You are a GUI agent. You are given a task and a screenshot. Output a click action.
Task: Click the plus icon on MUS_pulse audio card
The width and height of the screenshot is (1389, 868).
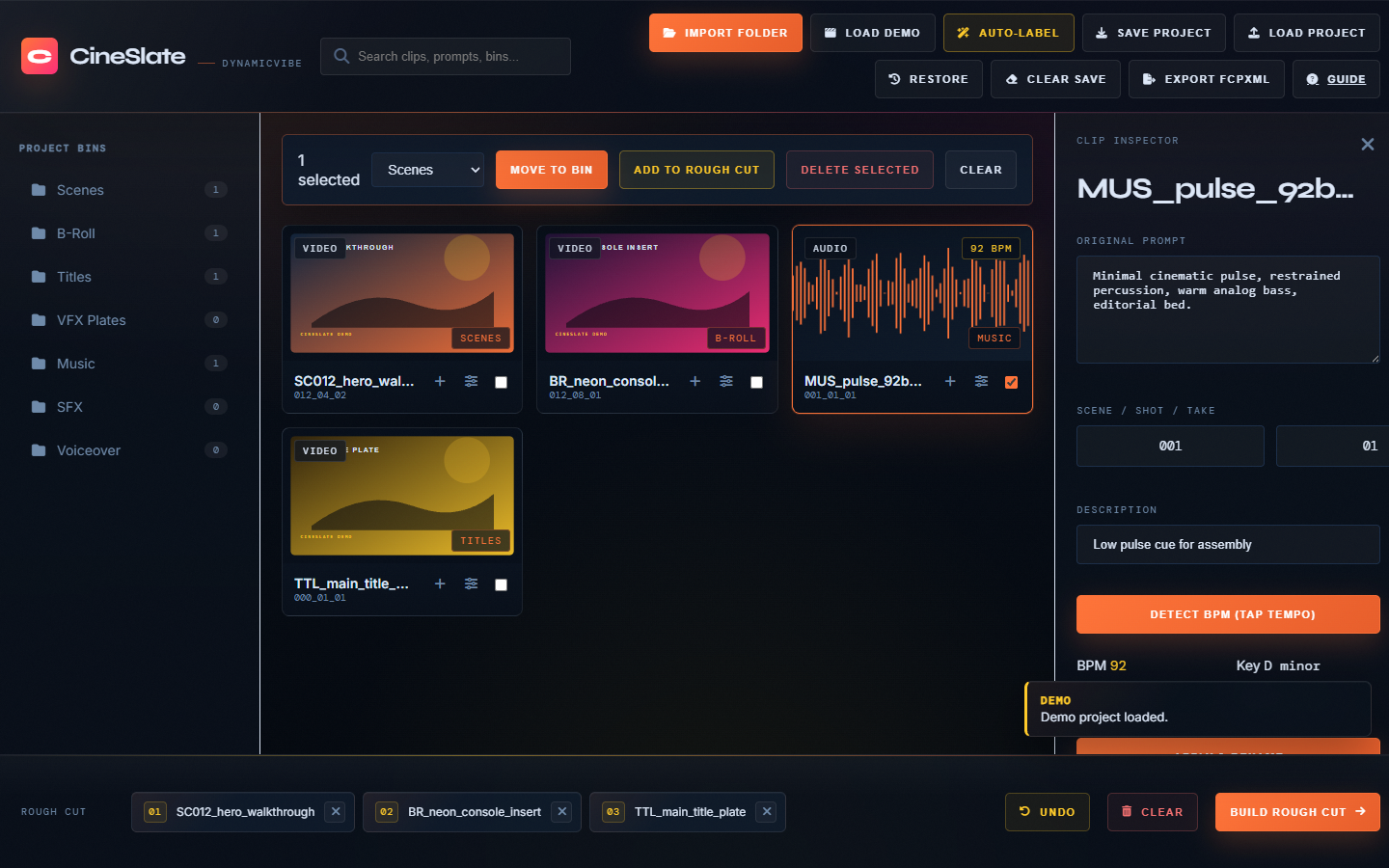click(x=949, y=381)
